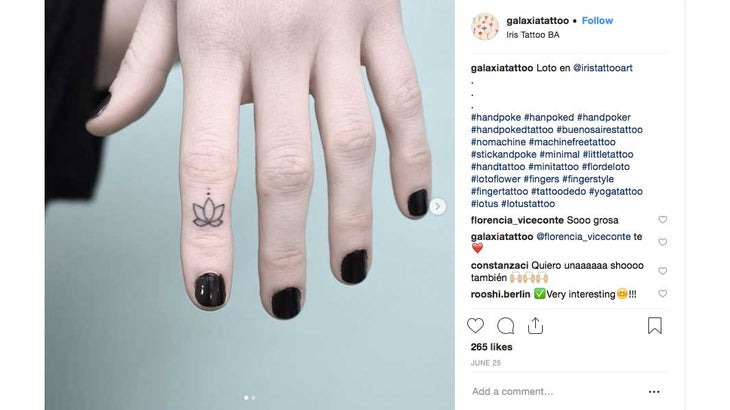Viewport: 730px width, 410px height.
Task: Like constanzaci's comment heart
Action: [x=662, y=271]
